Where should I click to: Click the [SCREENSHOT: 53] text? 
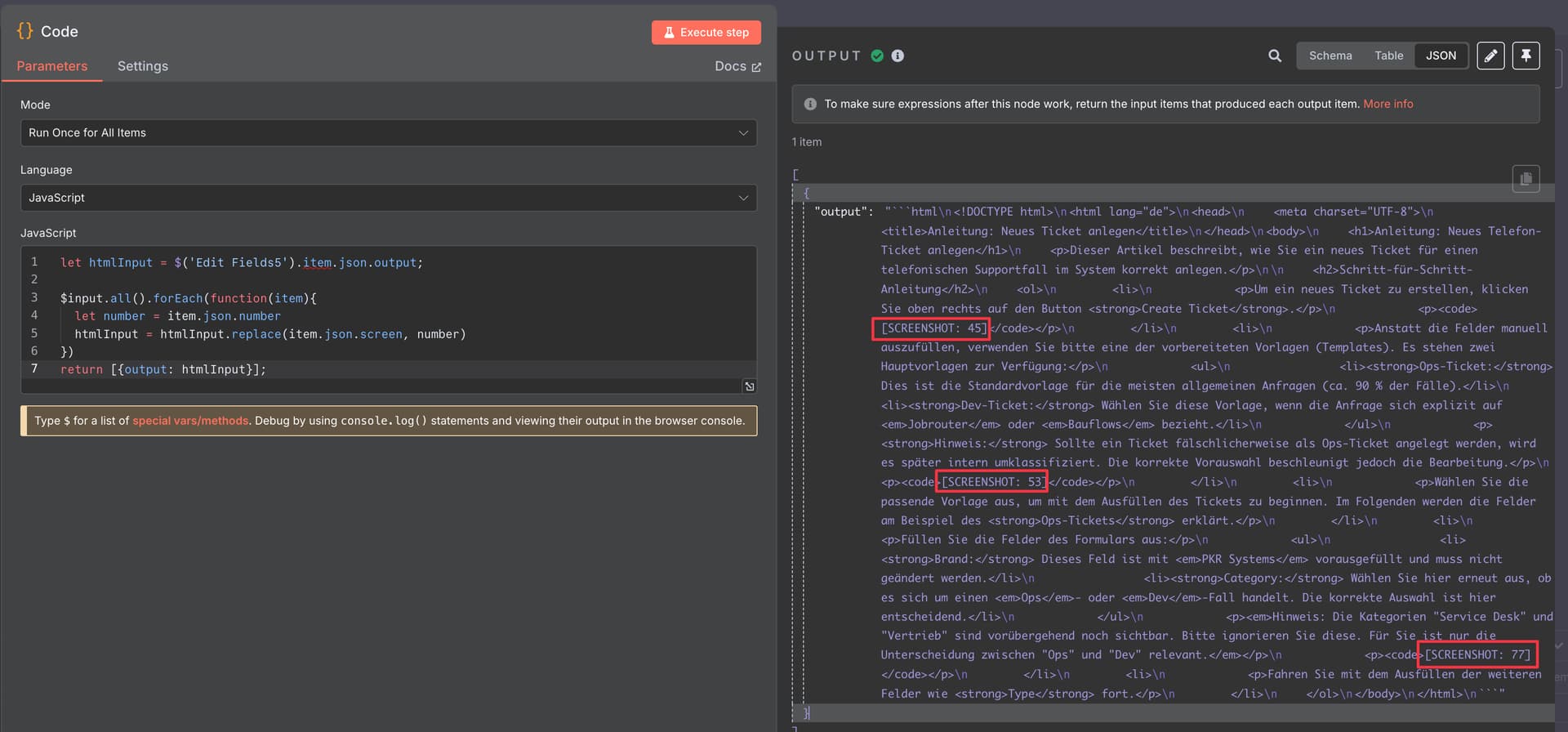[992, 482]
